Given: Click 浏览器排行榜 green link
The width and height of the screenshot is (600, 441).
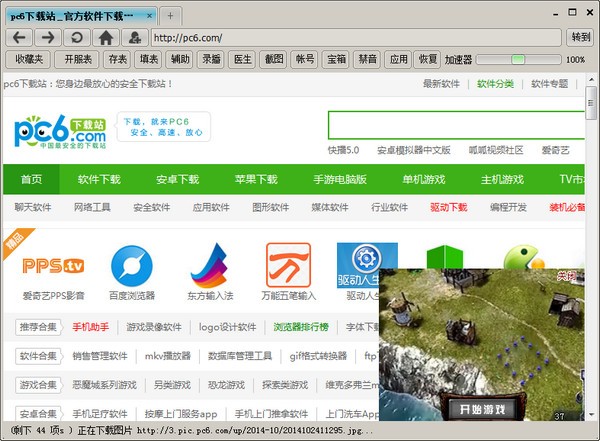Looking at the screenshot, I should (301, 327).
